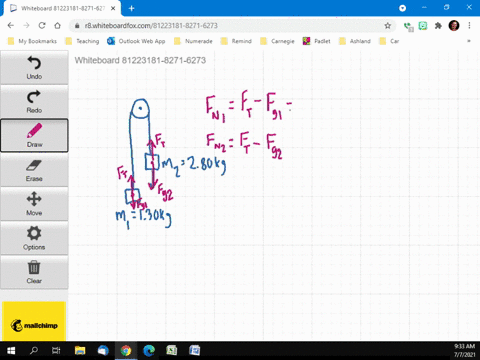Clear the whiteboard with the trash button
Screen dimensions: 480x360
click(x=34, y=272)
